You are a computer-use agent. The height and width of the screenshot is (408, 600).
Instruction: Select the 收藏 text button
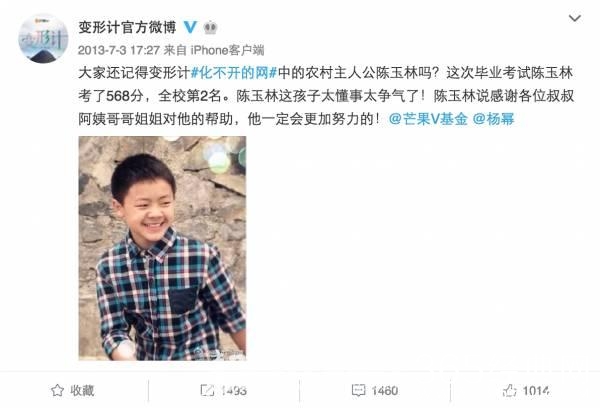point(82,390)
